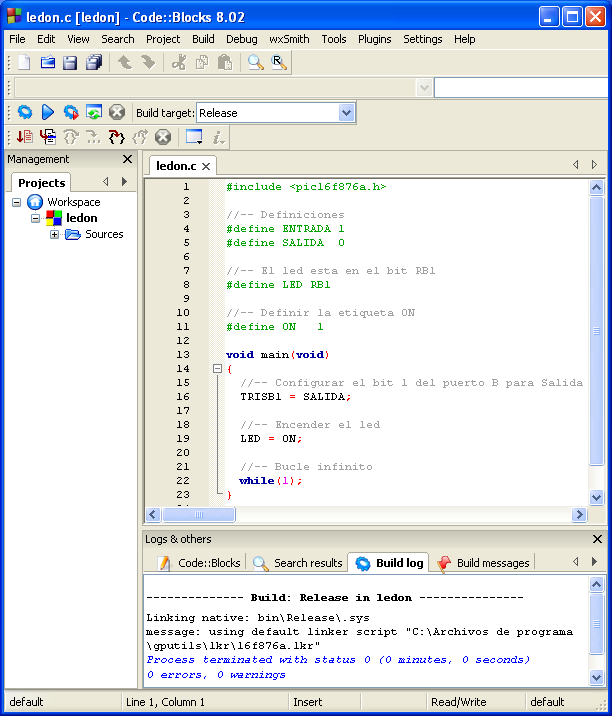Switch to the Build messages tab

[x=484, y=563]
